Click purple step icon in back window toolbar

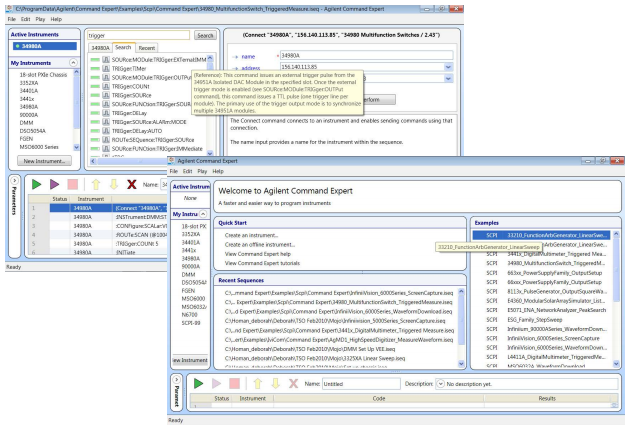pyautogui.click(x=53, y=185)
